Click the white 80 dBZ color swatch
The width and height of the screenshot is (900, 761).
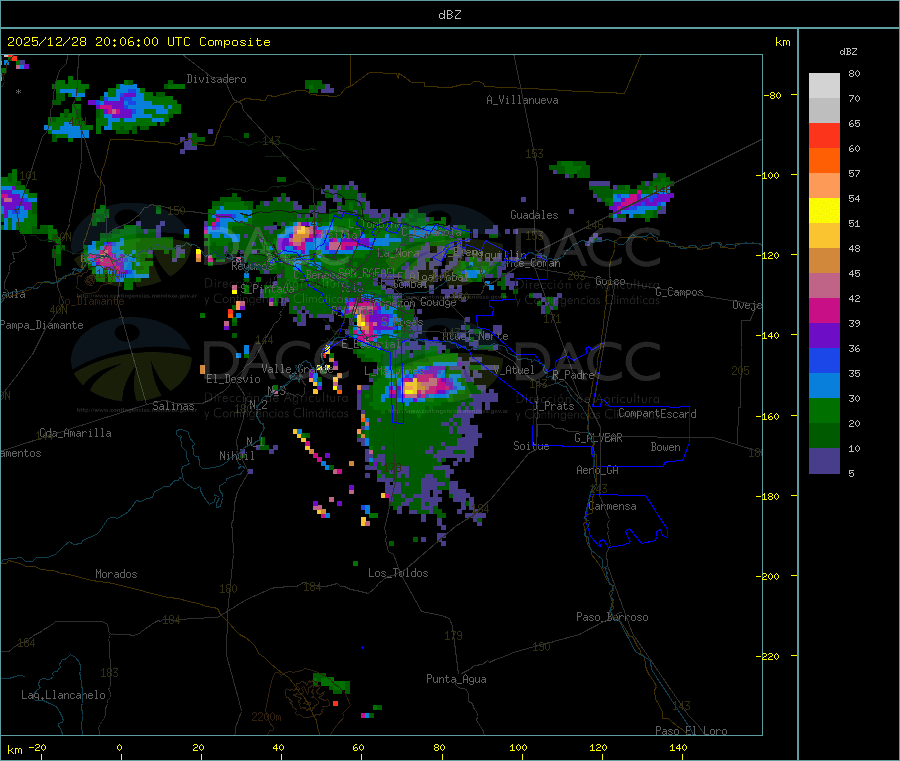824,86
